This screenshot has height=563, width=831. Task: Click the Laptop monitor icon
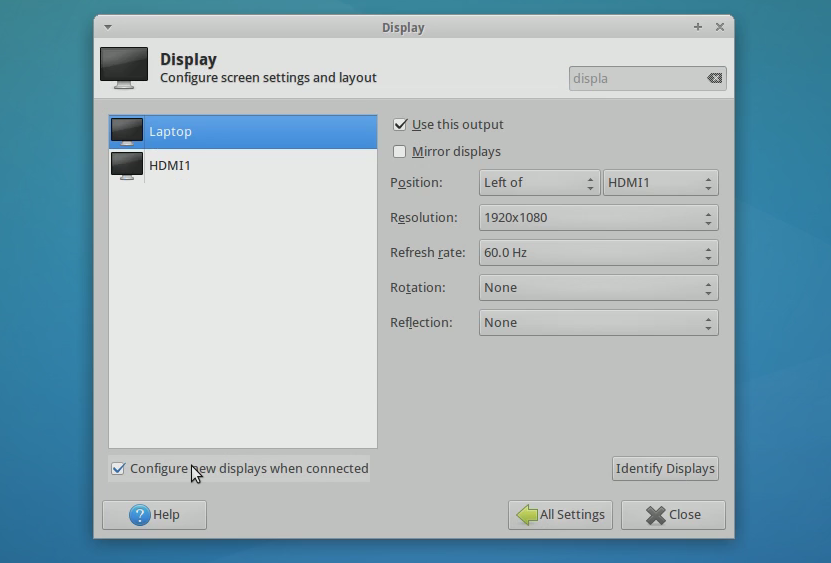click(127, 131)
